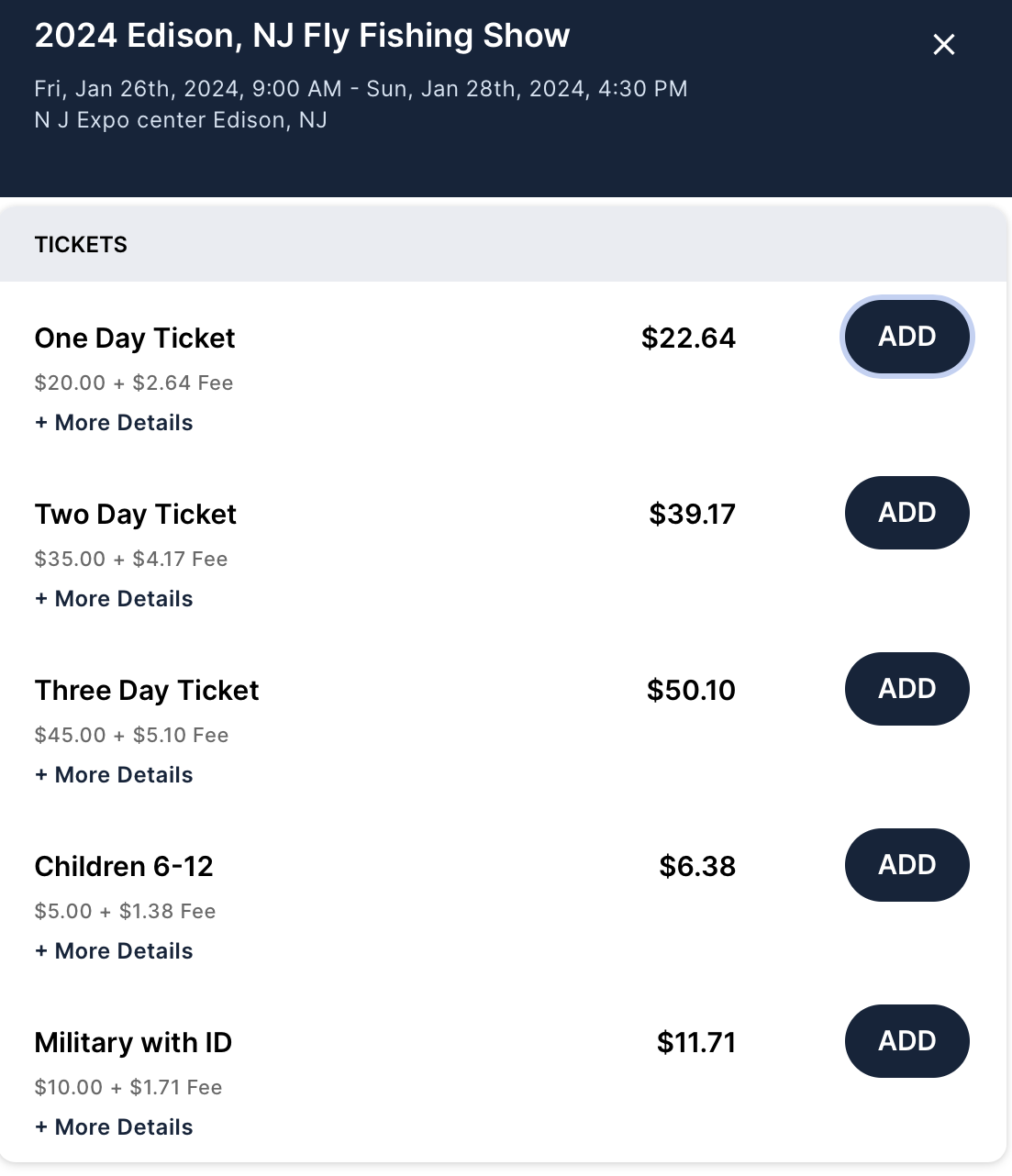Click the Three Day Ticket title

(x=147, y=691)
